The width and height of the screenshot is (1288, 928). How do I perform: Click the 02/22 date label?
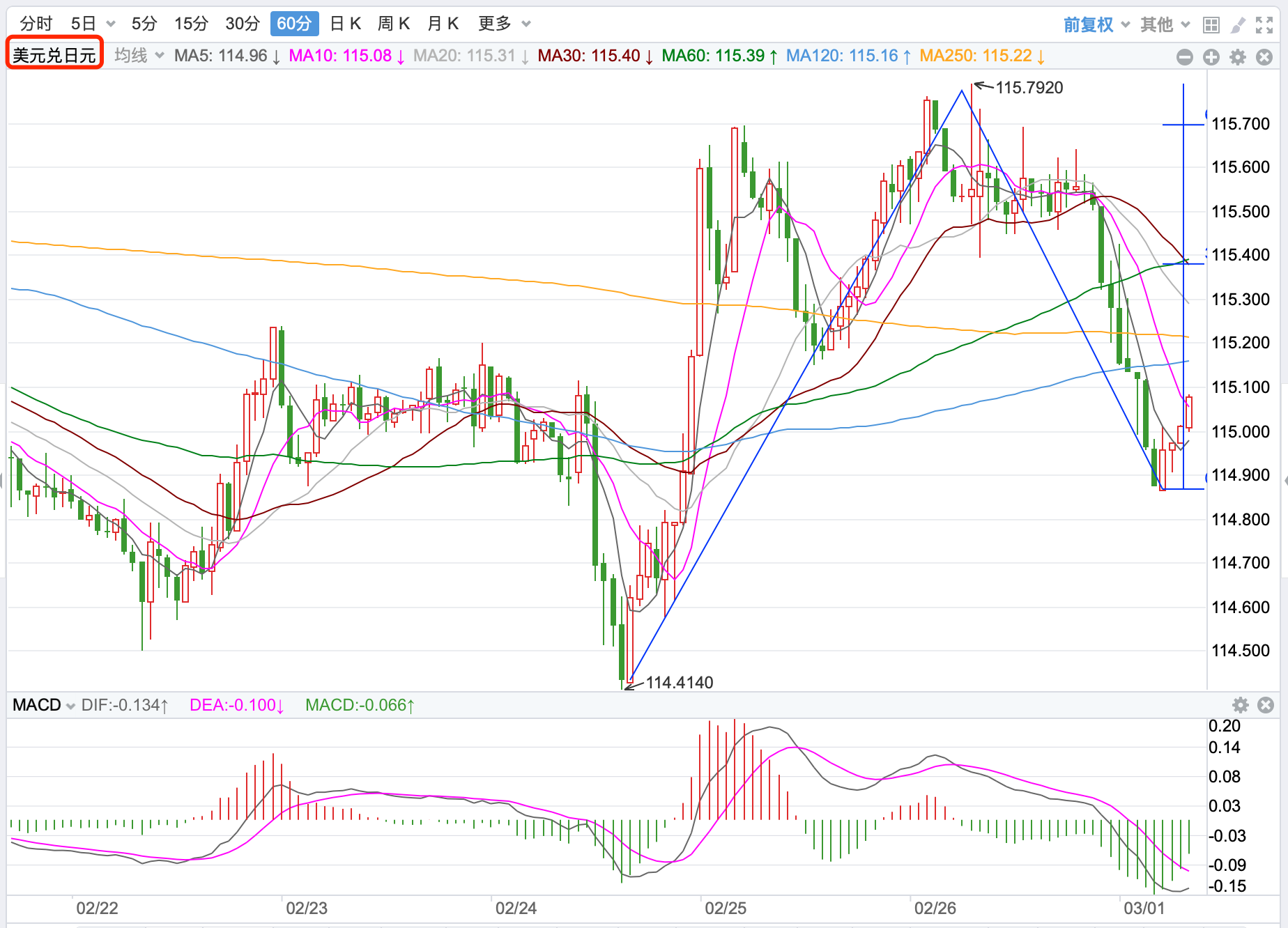coord(98,908)
